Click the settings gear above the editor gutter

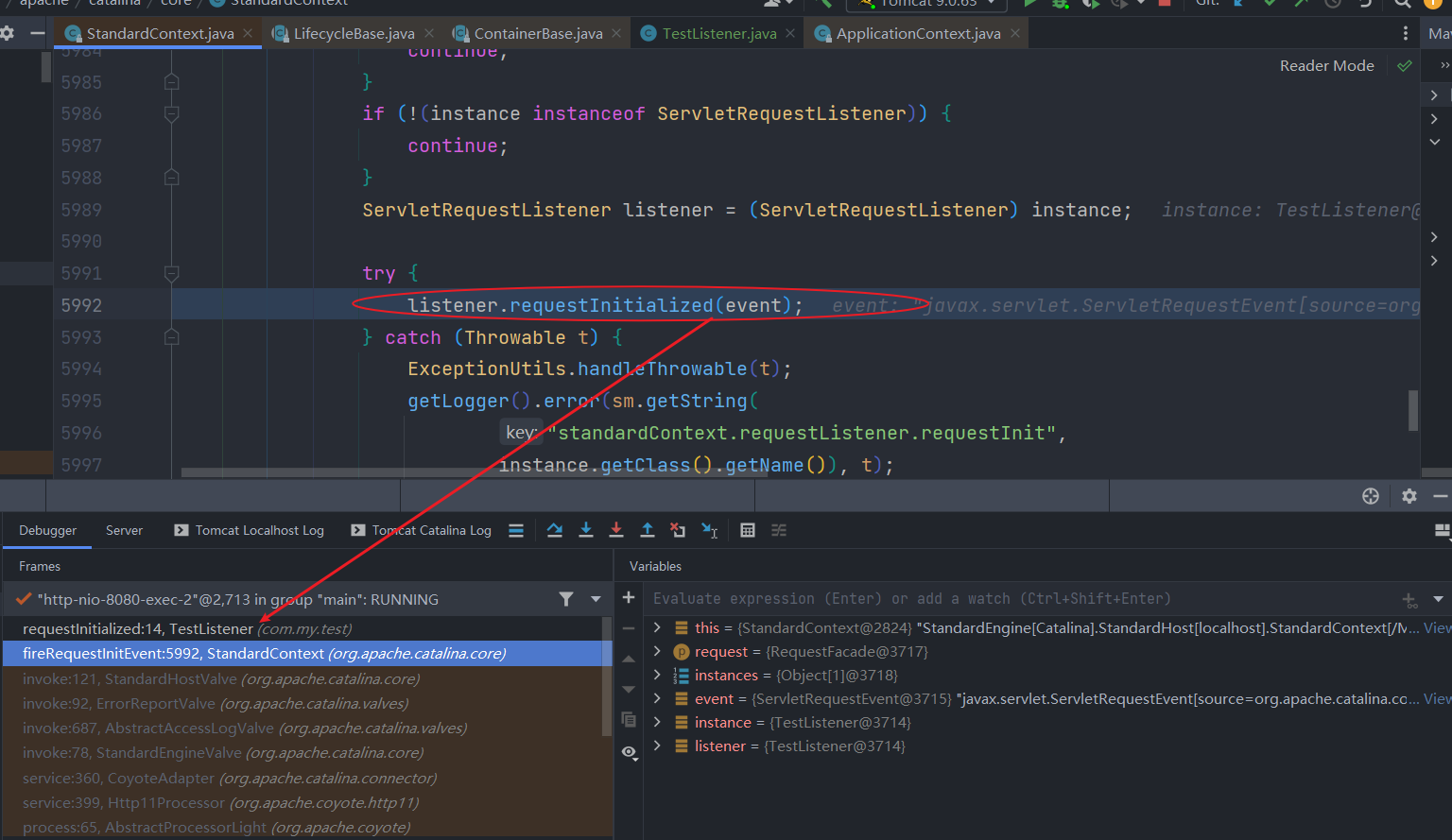point(8,33)
